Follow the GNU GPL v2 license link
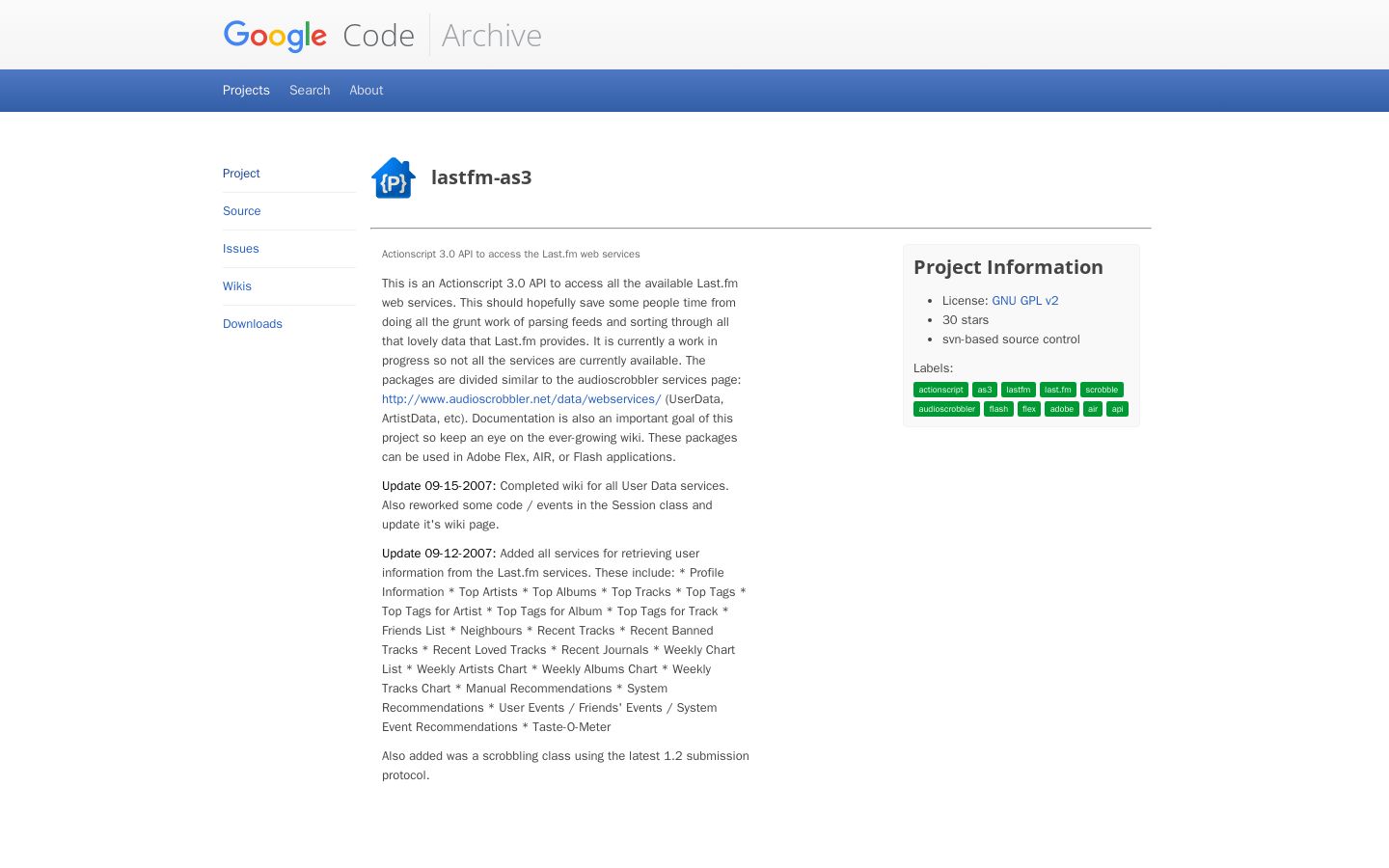 coord(1025,301)
